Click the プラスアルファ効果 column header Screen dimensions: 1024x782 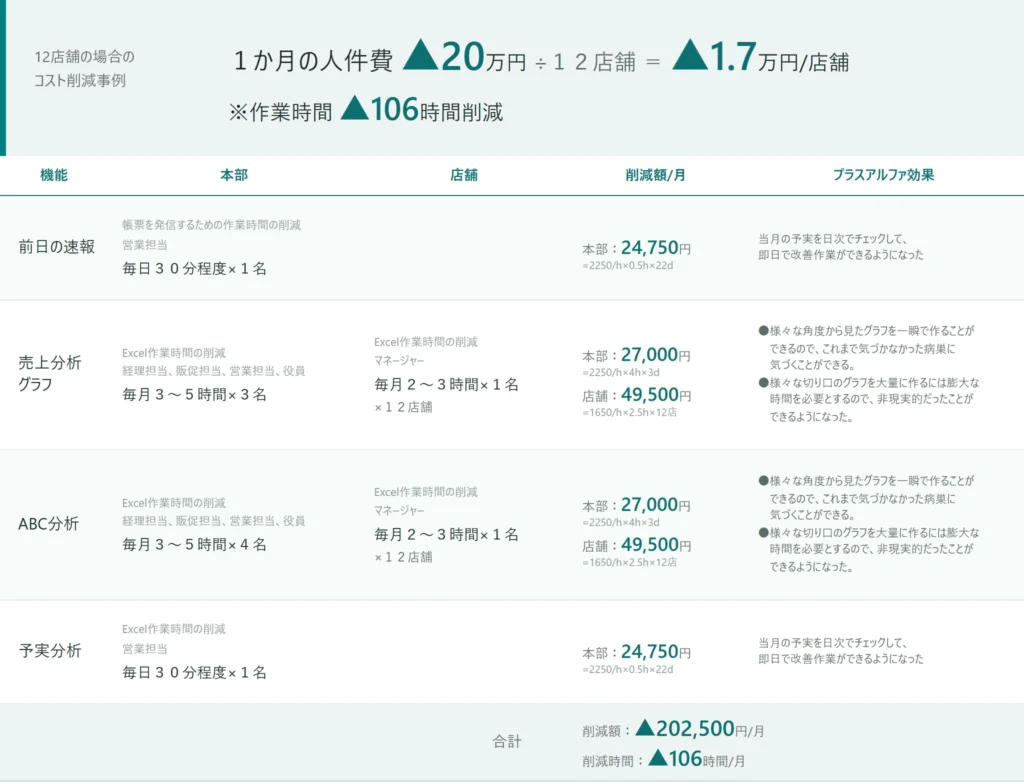pyautogui.click(x=884, y=174)
